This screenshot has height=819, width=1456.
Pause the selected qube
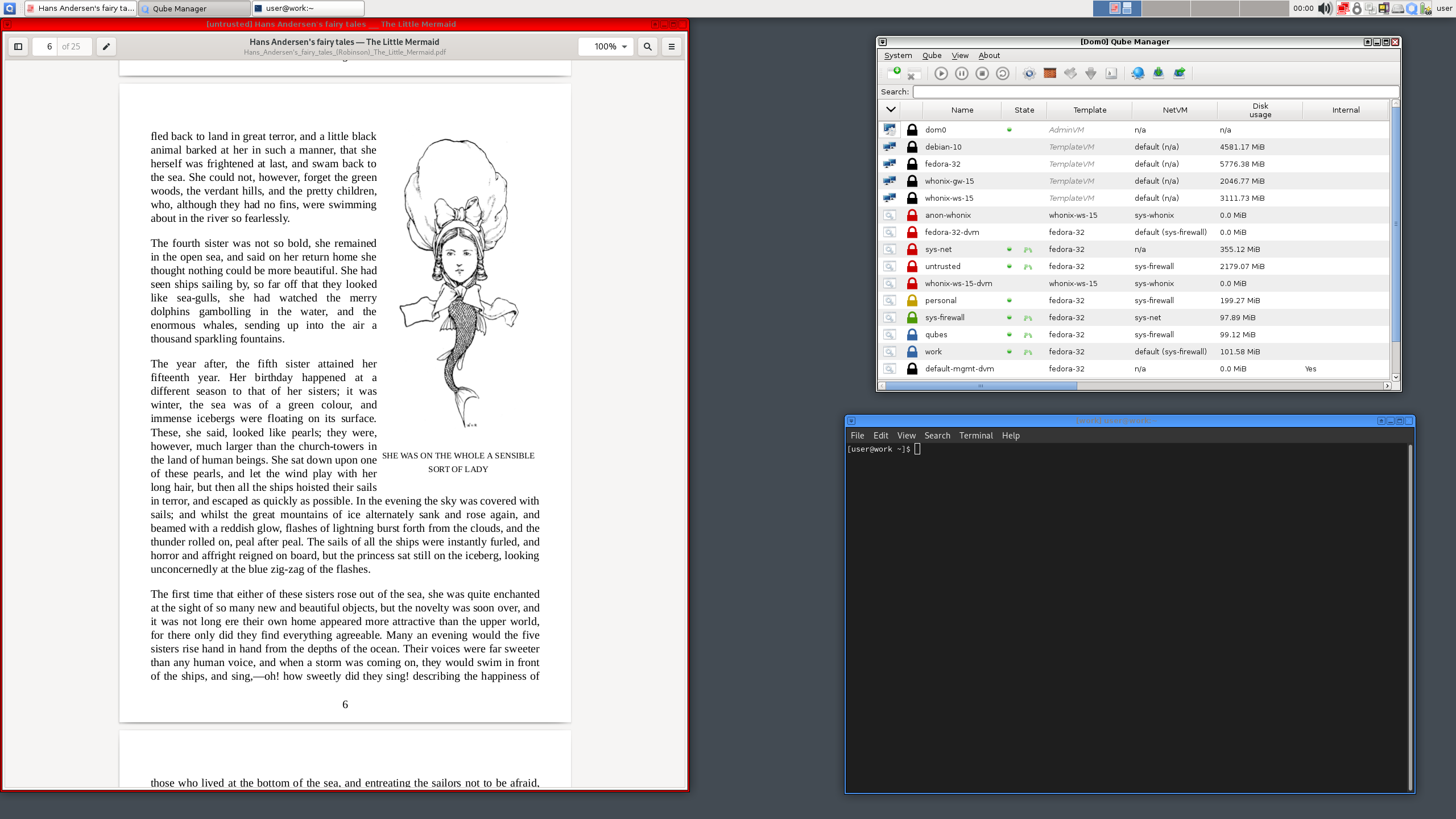coord(962,73)
